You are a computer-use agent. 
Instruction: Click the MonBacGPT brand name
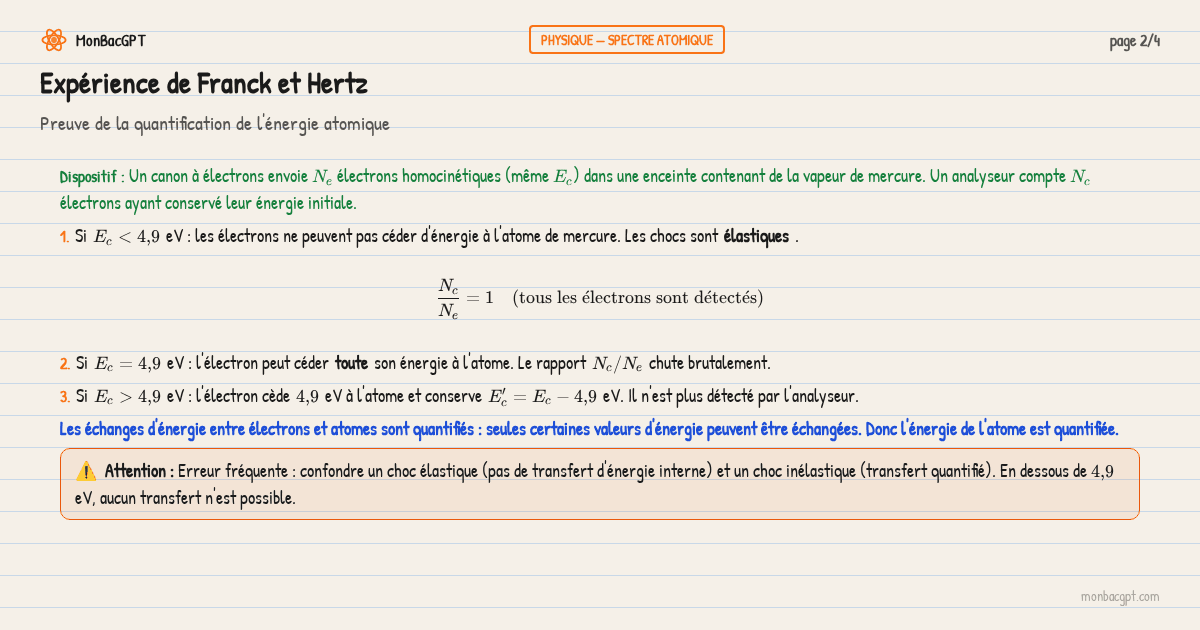point(110,41)
